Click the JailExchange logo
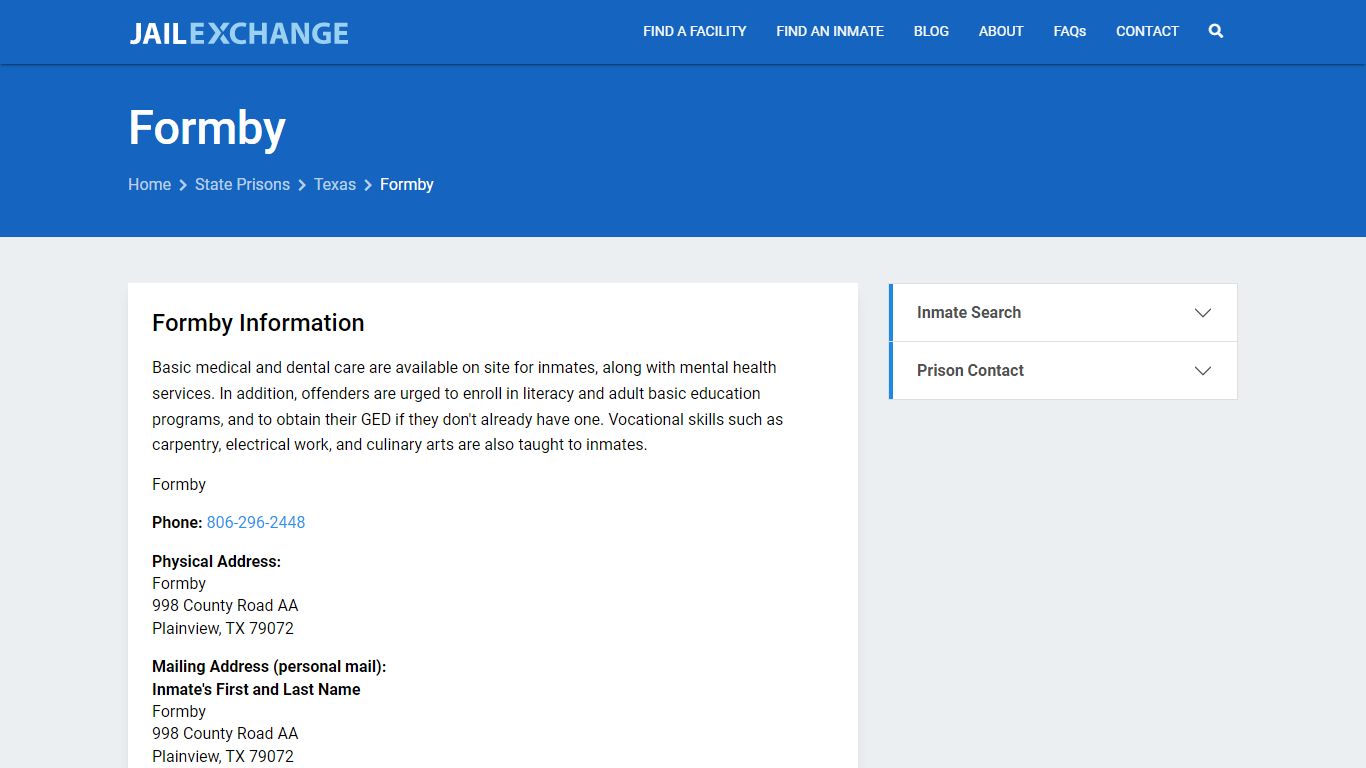 239,33
